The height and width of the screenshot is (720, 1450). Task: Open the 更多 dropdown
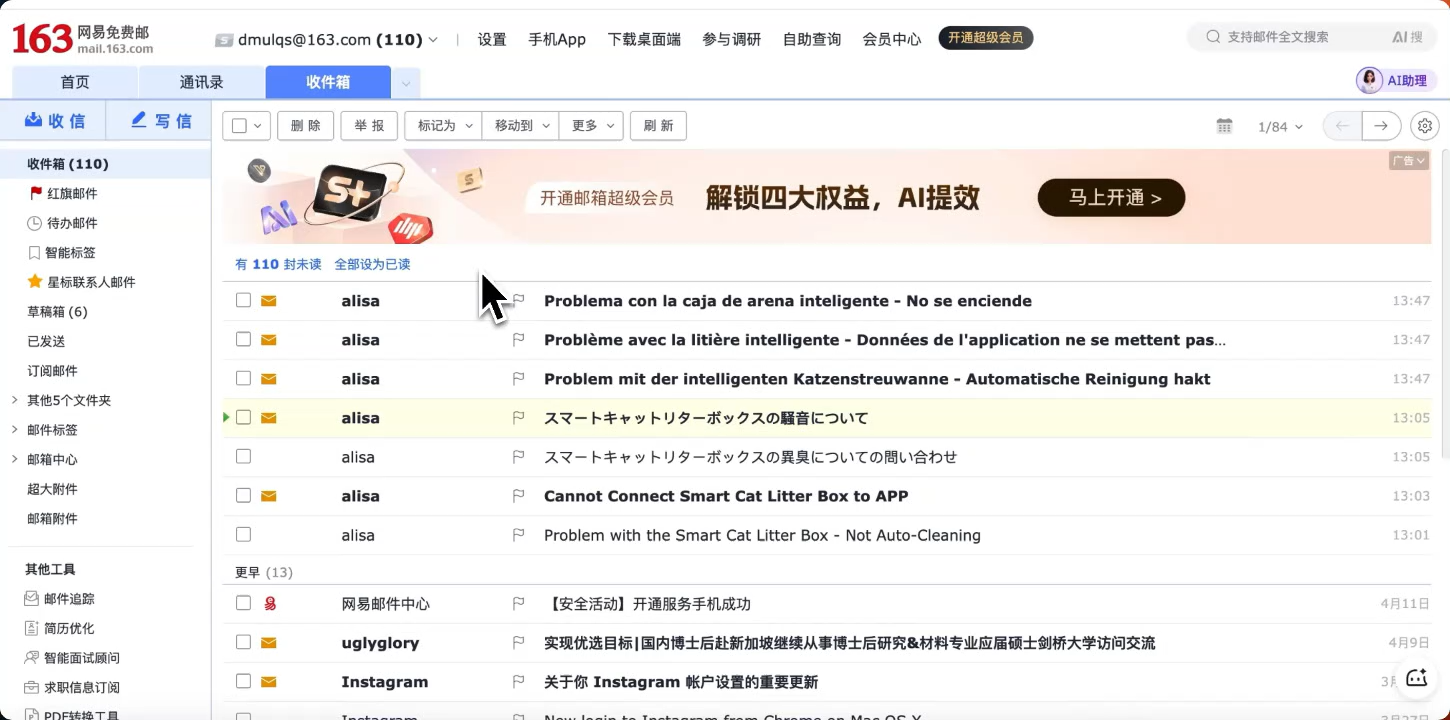pos(591,126)
